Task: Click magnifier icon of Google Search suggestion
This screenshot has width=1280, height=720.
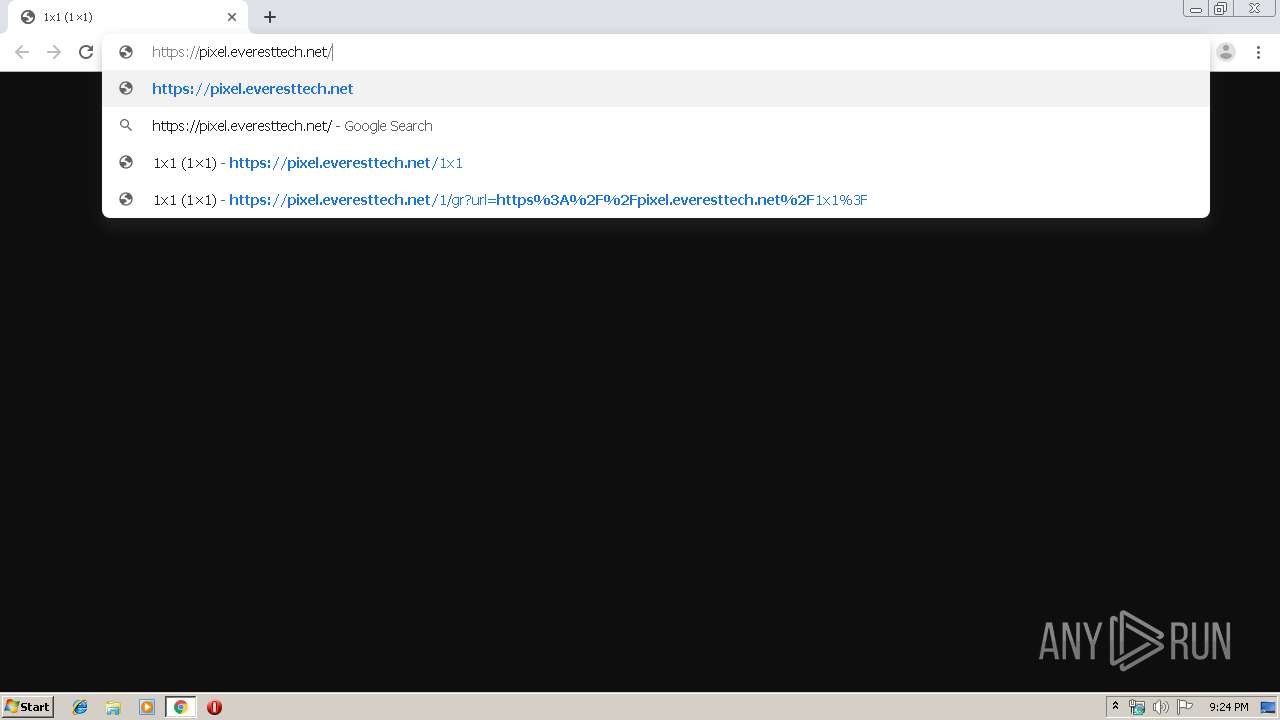Action: (x=126, y=126)
